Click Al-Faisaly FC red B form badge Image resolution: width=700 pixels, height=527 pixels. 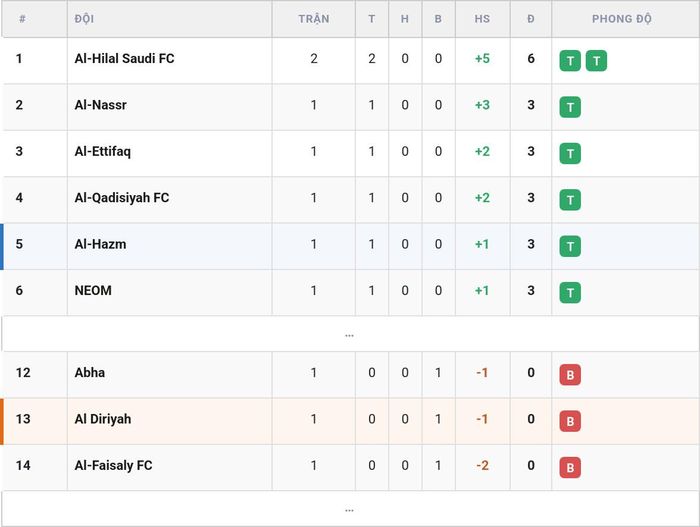(570, 468)
